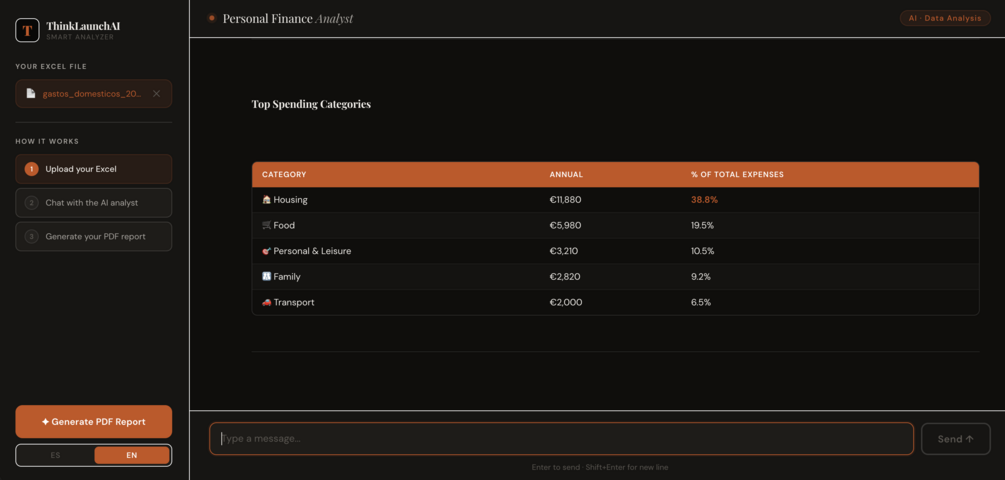Click the Food cart emoji icon
Screen dimensions: 1005x480
(x=267, y=226)
